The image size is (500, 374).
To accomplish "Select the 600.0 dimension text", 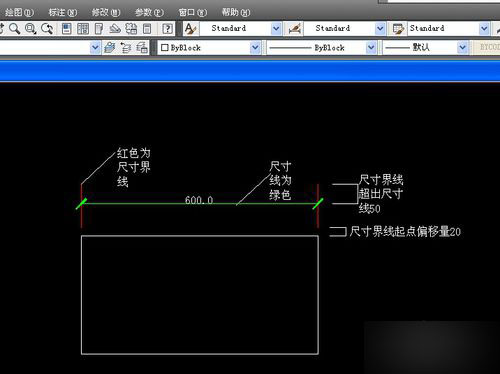I will (x=199, y=200).
